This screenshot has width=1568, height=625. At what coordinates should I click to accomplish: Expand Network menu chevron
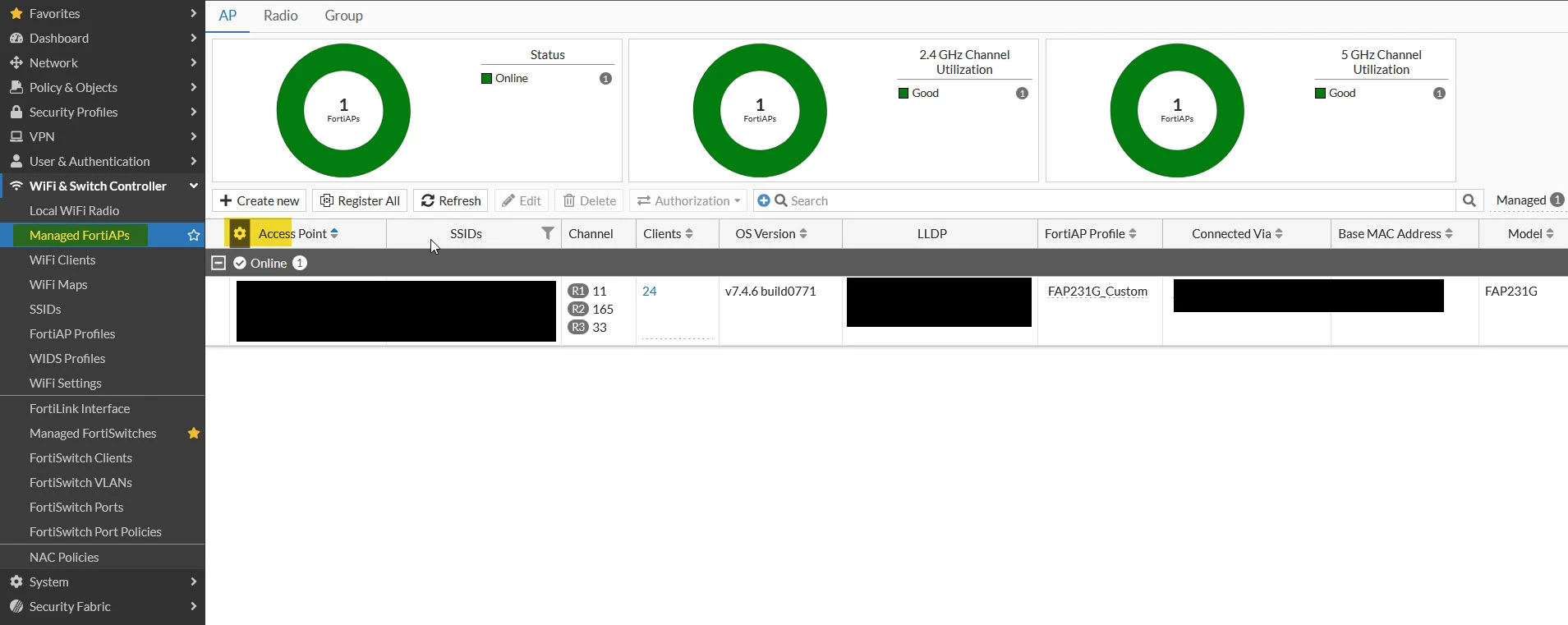click(x=193, y=62)
